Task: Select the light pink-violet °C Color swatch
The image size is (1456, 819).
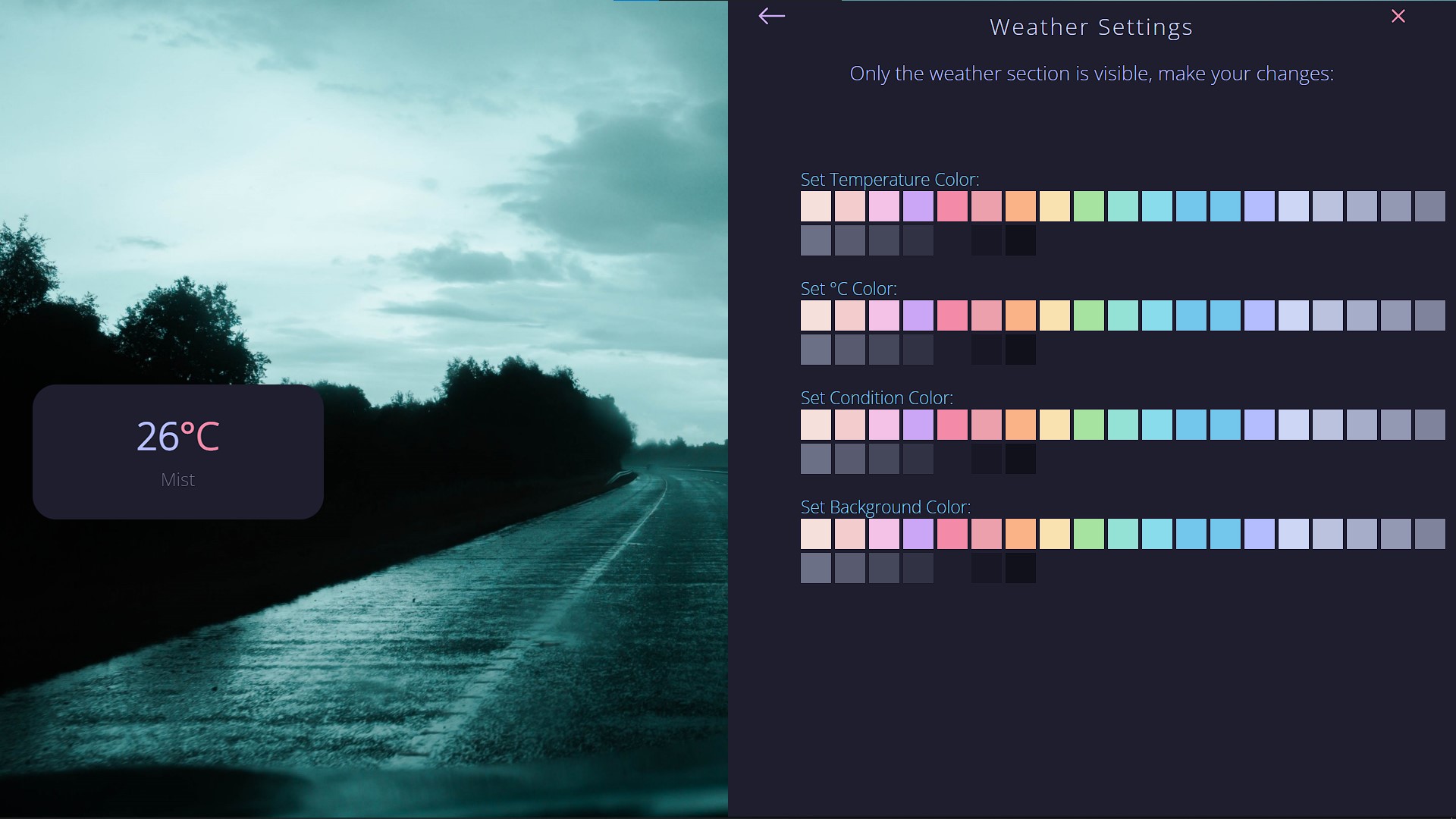Action: [x=884, y=315]
